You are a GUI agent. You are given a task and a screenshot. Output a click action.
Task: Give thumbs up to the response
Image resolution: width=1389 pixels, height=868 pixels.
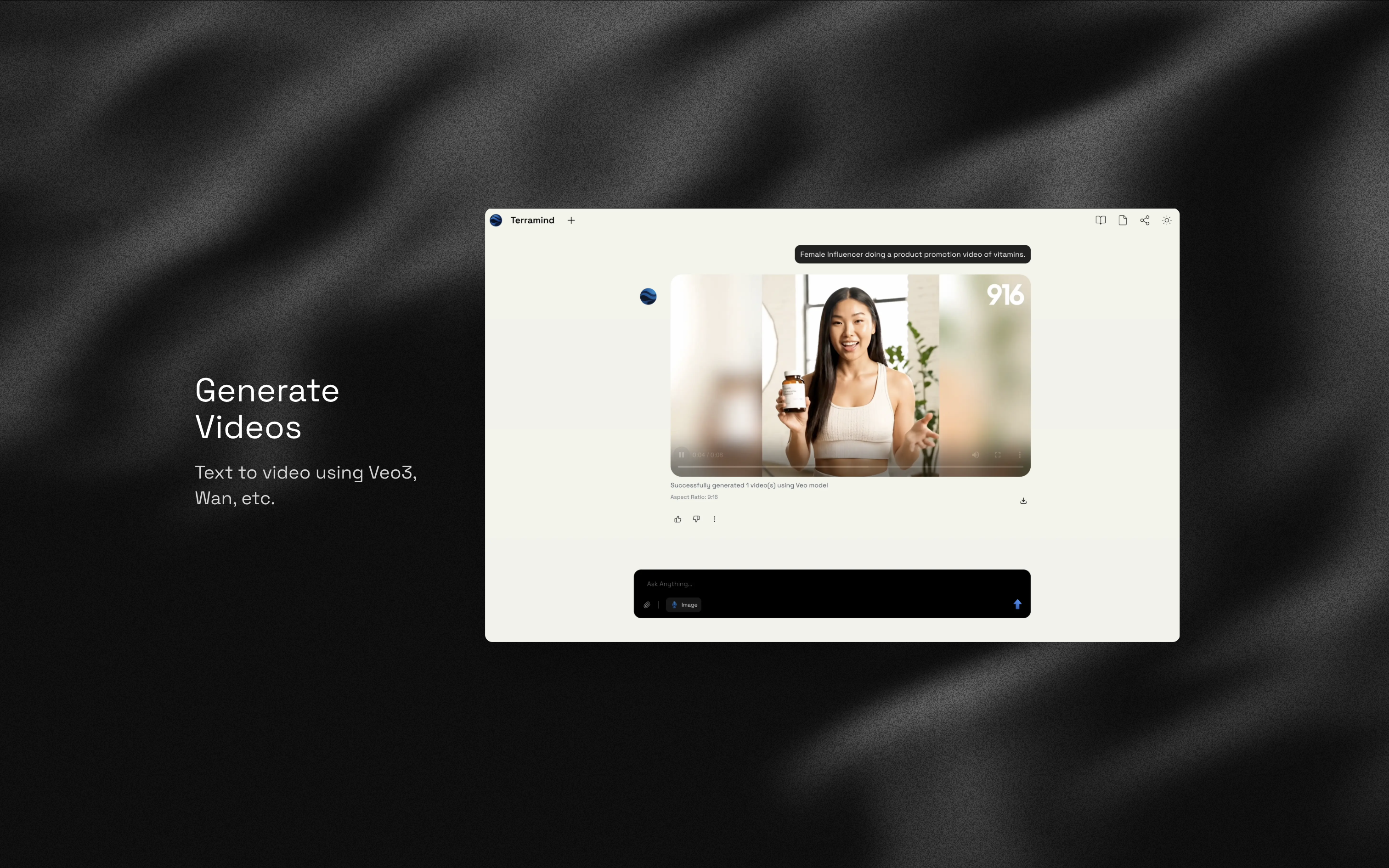coord(678,519)
